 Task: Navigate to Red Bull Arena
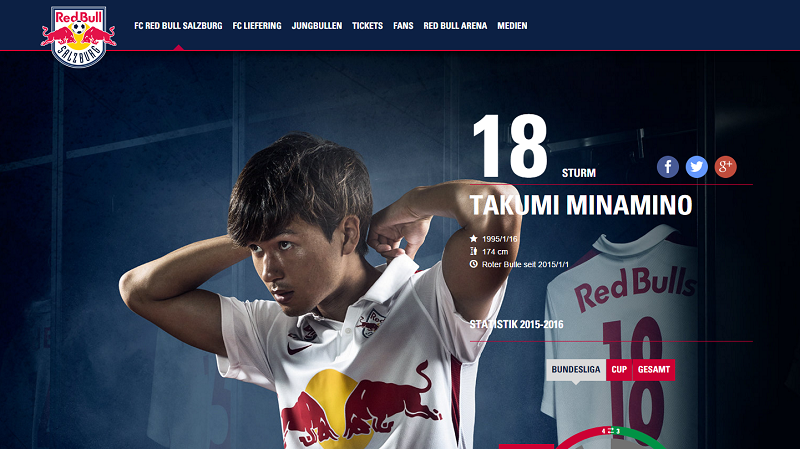click(x=455, y=26)
